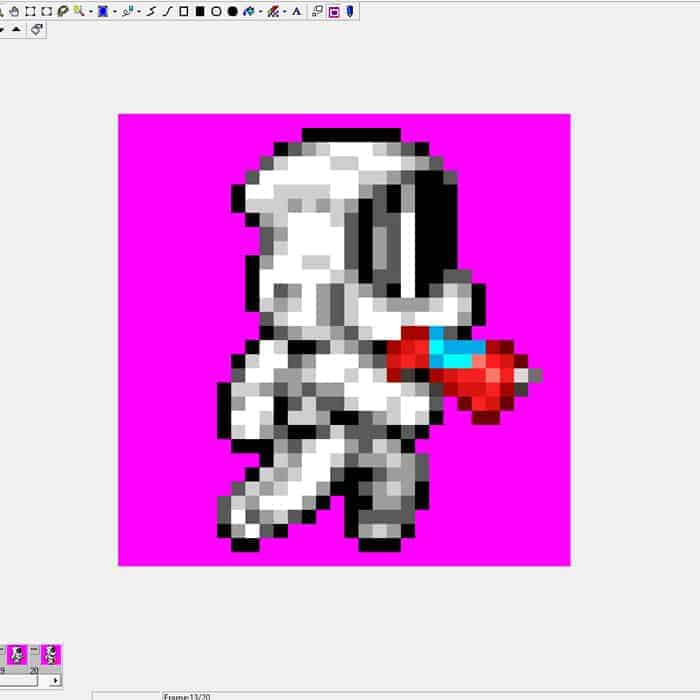
Task: Open the eraser options dropdown
Action: (x=285, y=12)
